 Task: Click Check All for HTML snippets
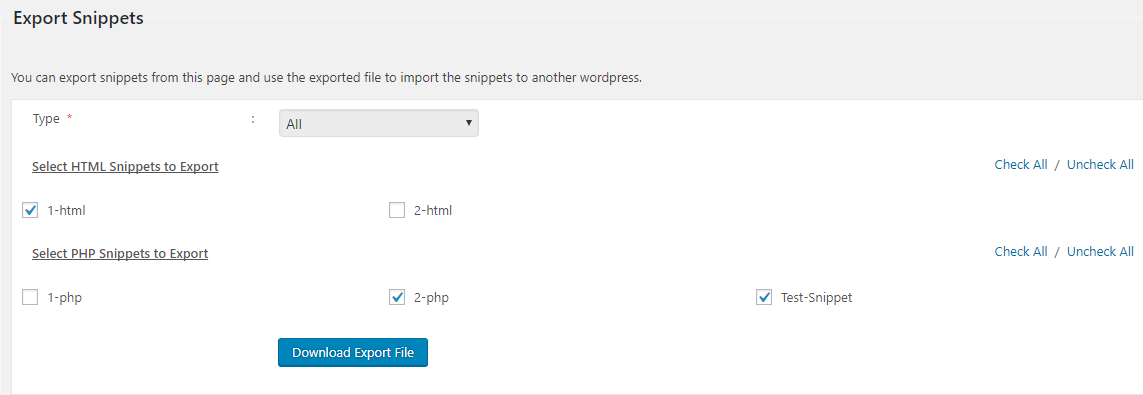coord(1021,165)
